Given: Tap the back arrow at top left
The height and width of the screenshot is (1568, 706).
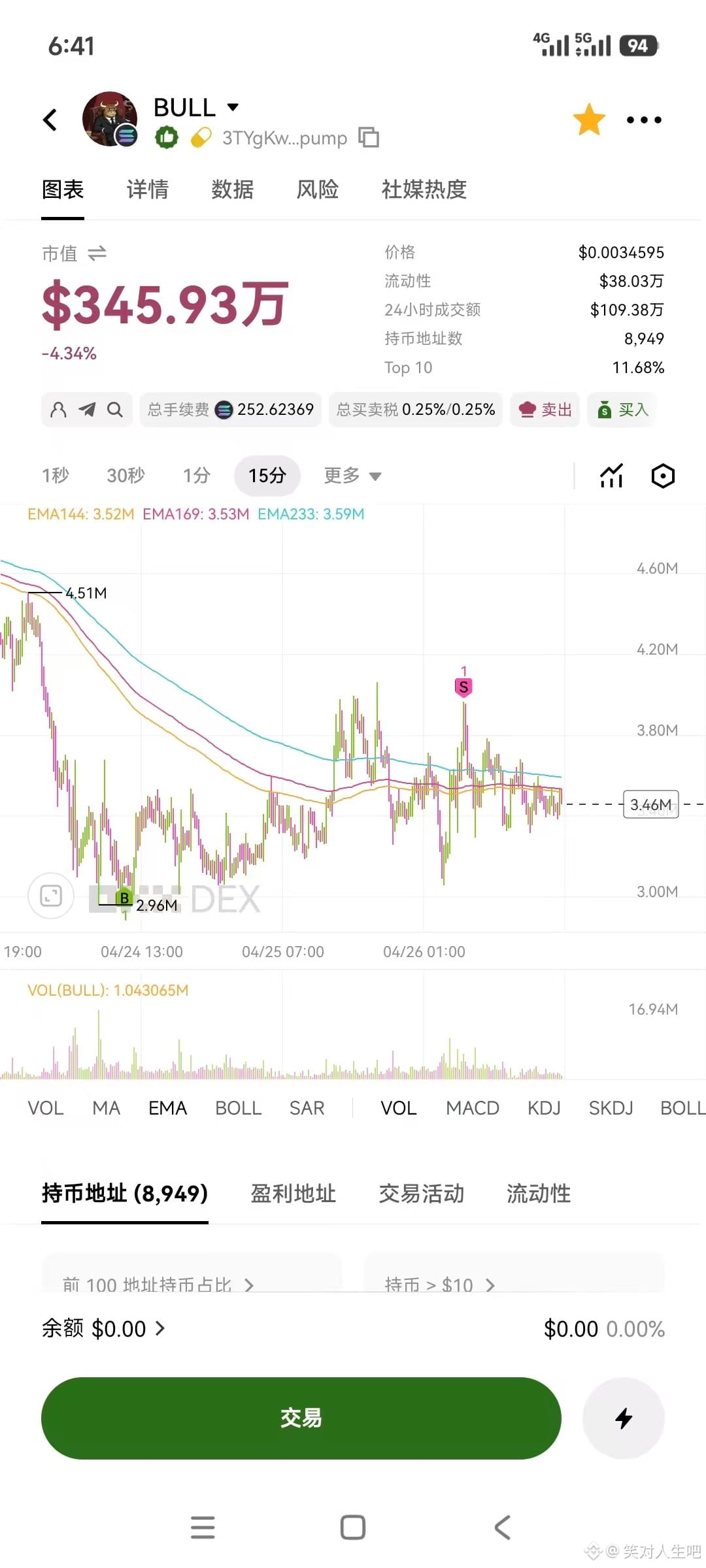Looking at the screenshot, I should pyautogui.click(x=50, y=120).
